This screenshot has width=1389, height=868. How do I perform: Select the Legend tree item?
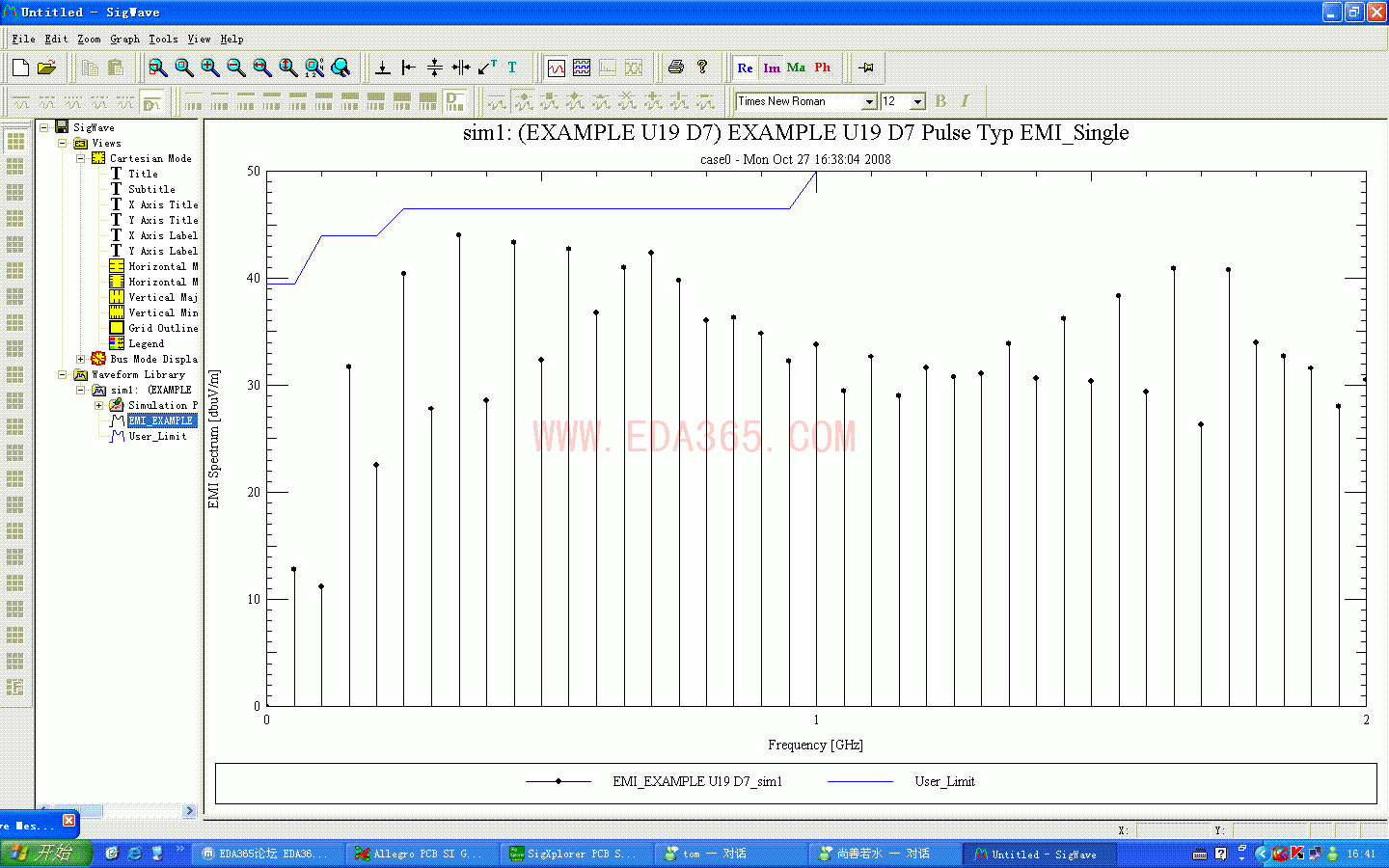(147, 343)
